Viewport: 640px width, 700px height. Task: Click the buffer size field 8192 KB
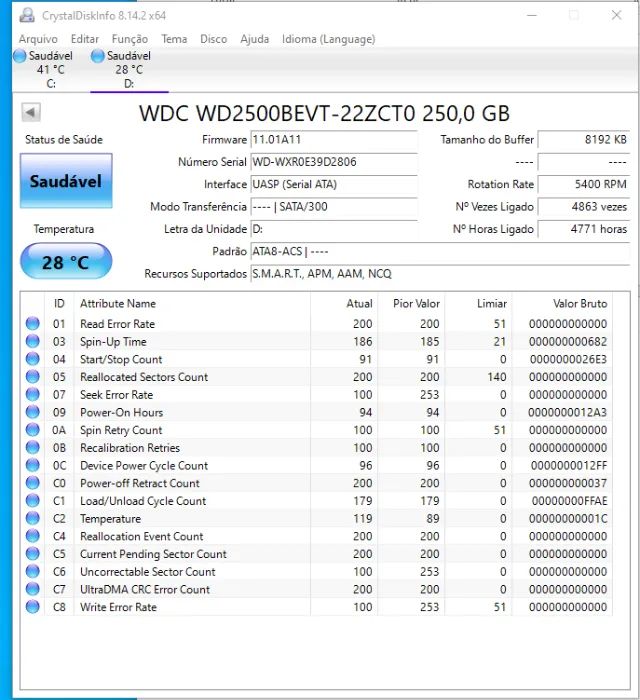click(584, 140)
